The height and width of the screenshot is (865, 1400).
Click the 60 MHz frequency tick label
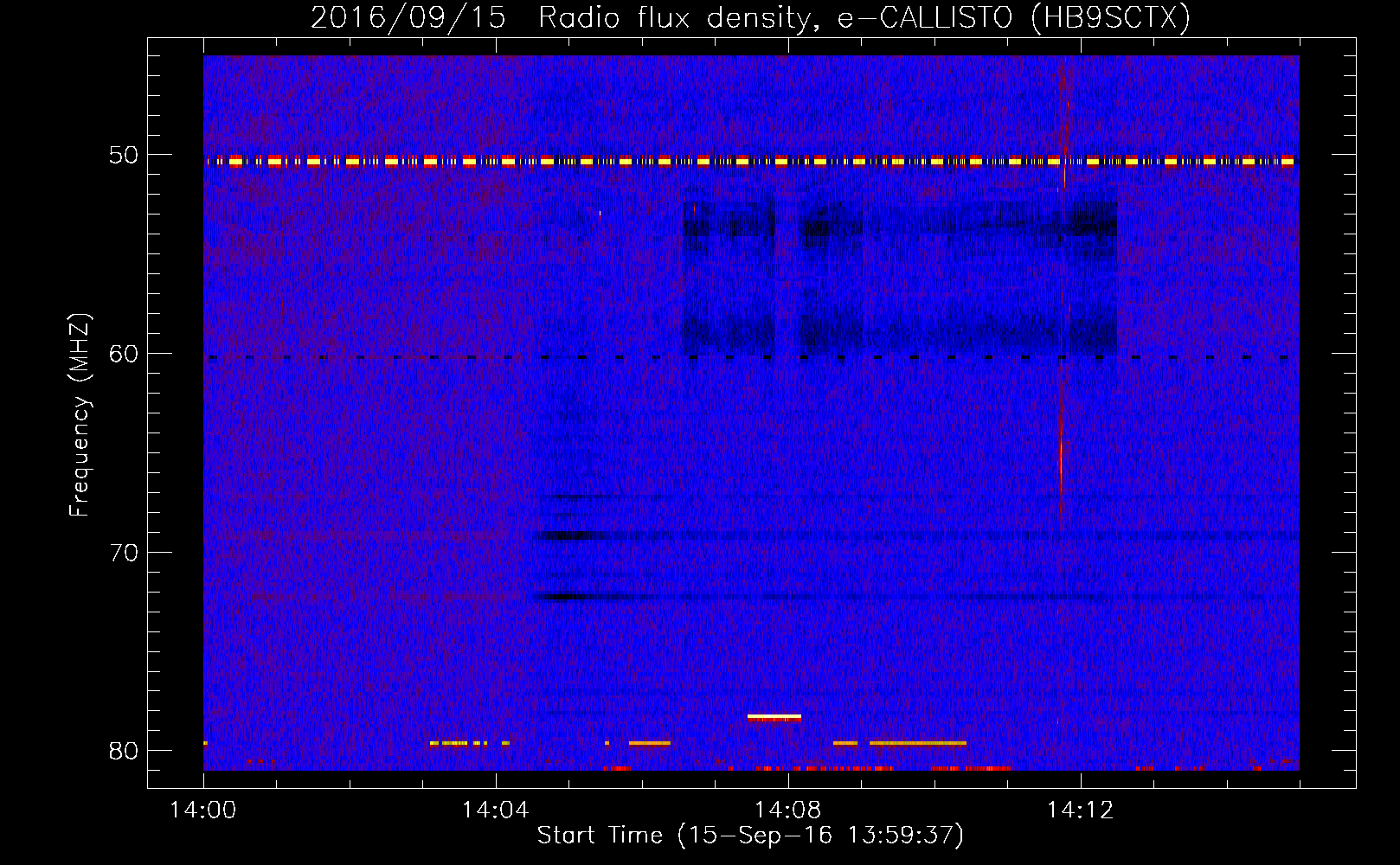point(124,353)
